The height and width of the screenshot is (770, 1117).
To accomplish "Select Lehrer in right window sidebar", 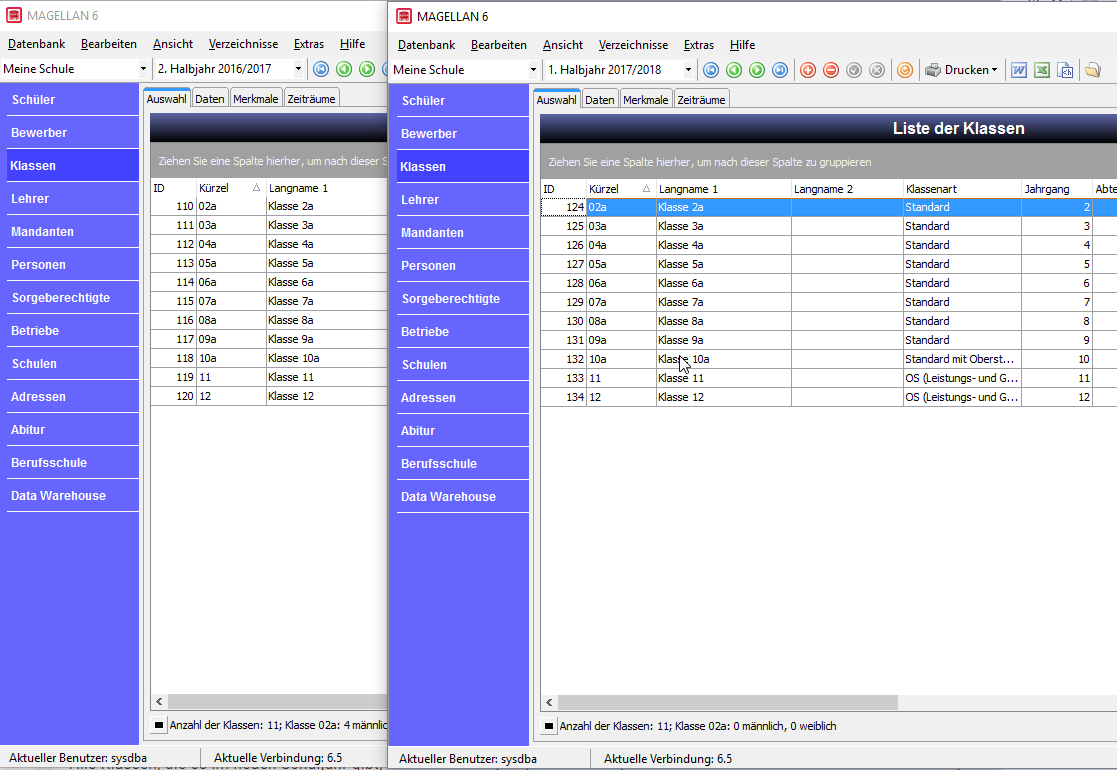I will click(x=462, y=200).
